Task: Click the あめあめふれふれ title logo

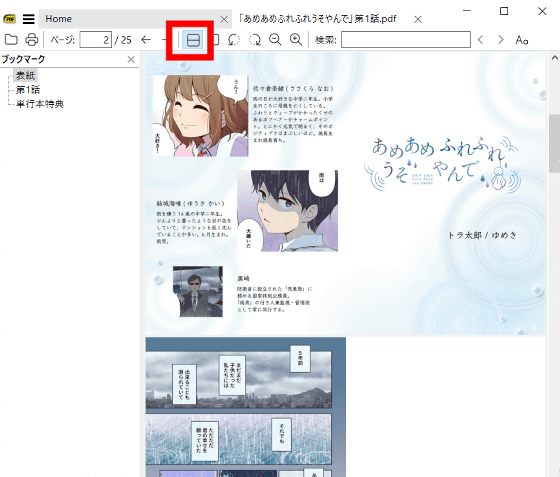Action: pyautogui.click(x=442, y=164)
